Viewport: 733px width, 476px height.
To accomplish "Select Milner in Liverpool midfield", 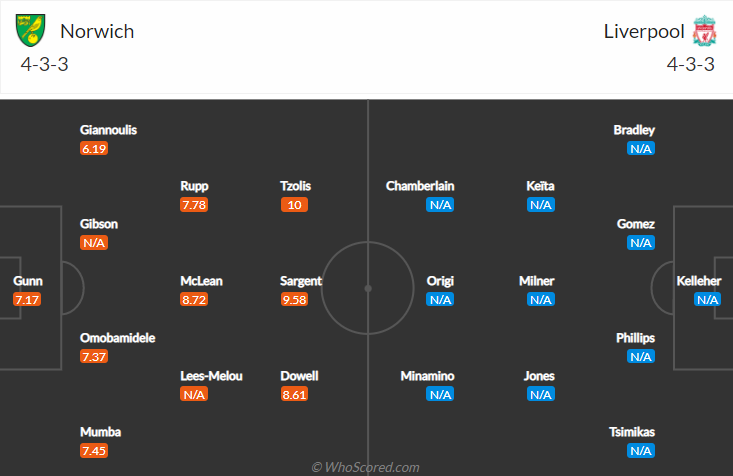I will [536, 281].
